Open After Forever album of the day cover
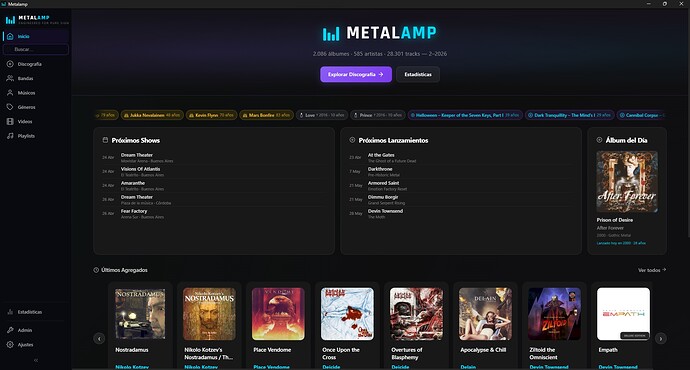 point(627,182)
